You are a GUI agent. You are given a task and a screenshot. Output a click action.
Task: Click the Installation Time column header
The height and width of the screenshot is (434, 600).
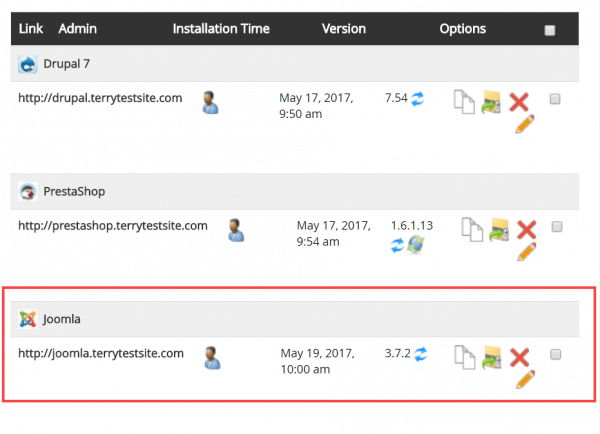click(221, 29)
